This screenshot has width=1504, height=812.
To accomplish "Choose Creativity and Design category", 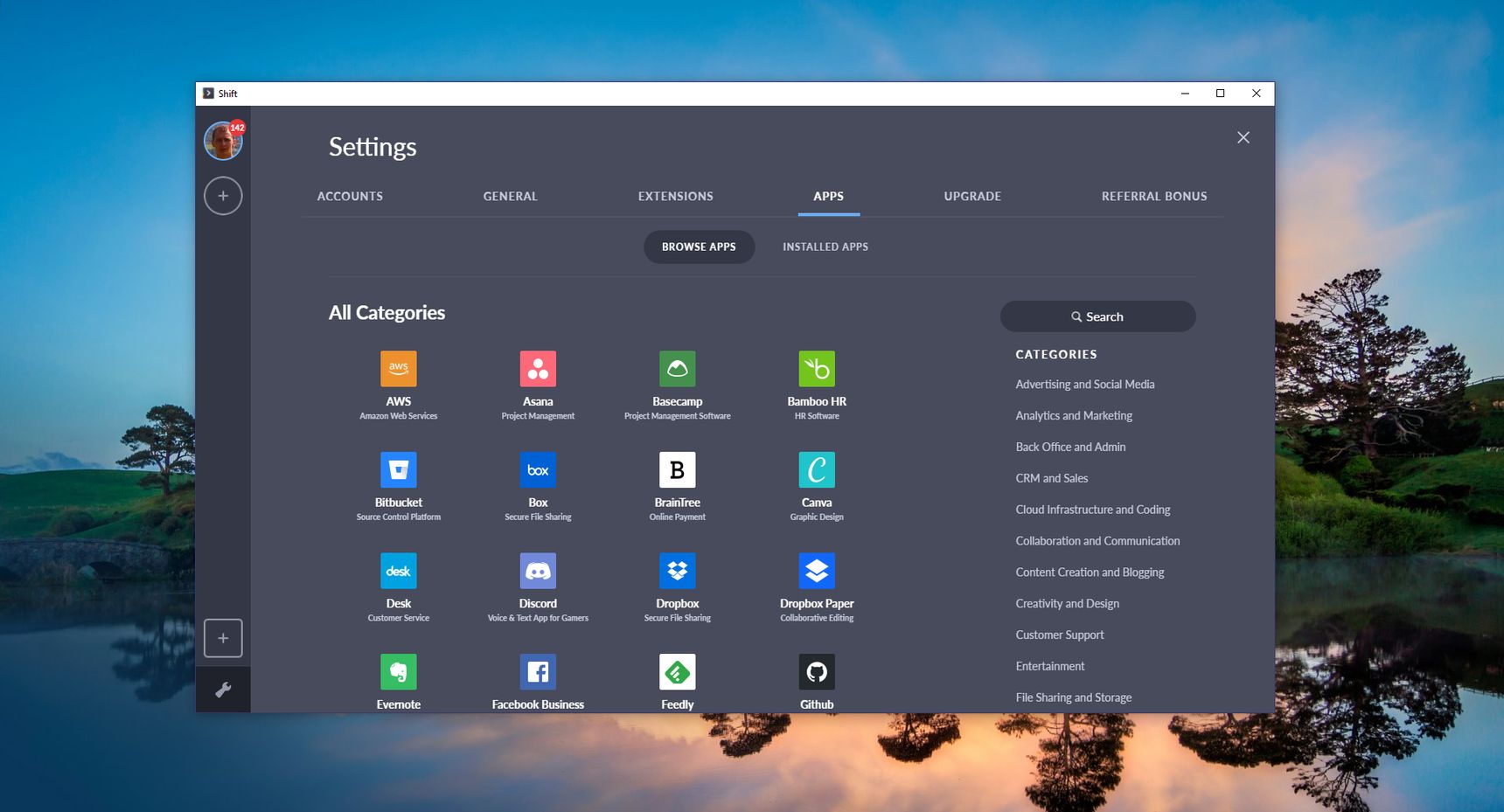I will [1068, 604].
